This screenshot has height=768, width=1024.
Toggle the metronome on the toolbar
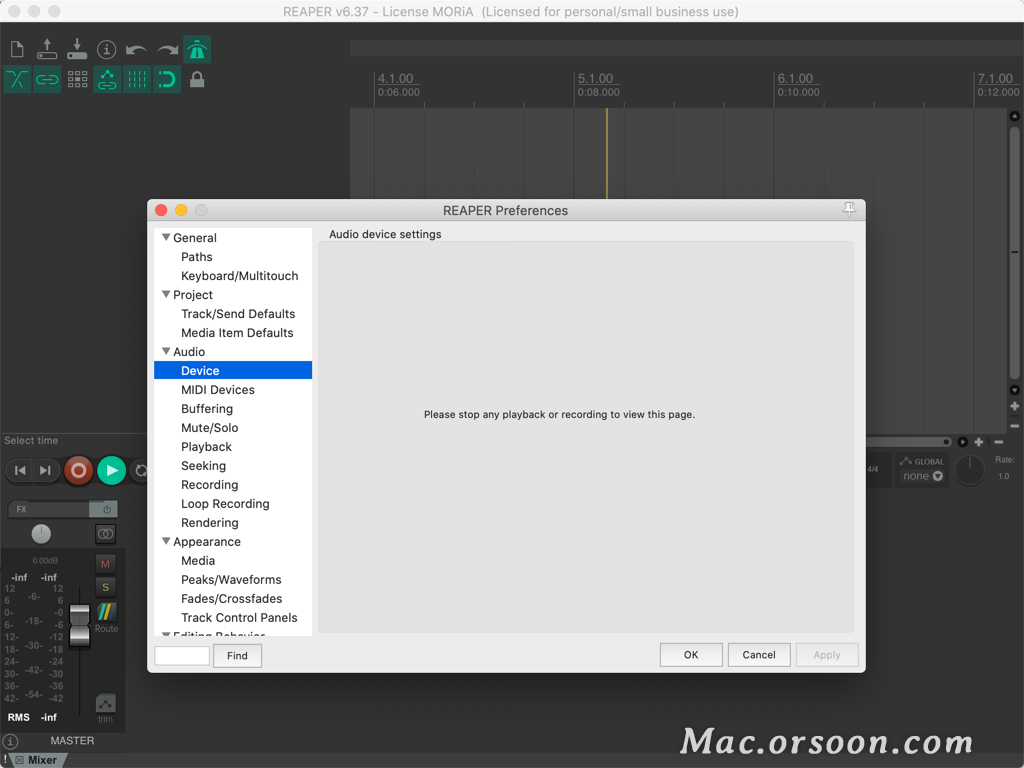[196, 48]
